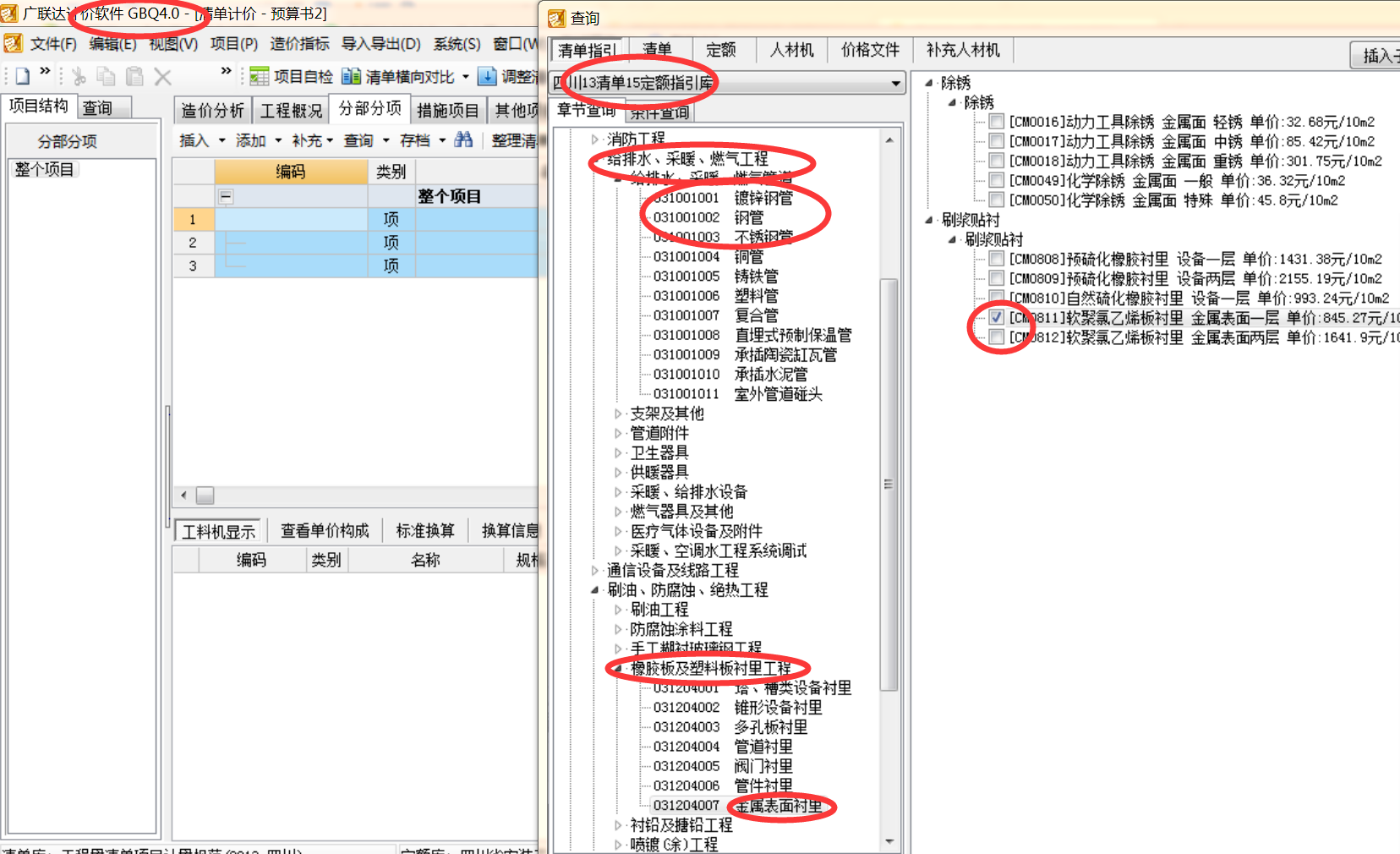Select tree item 031204007 金属表面衬里
Viewport: 1400px width, 854px height.
(x=737, y=806)
